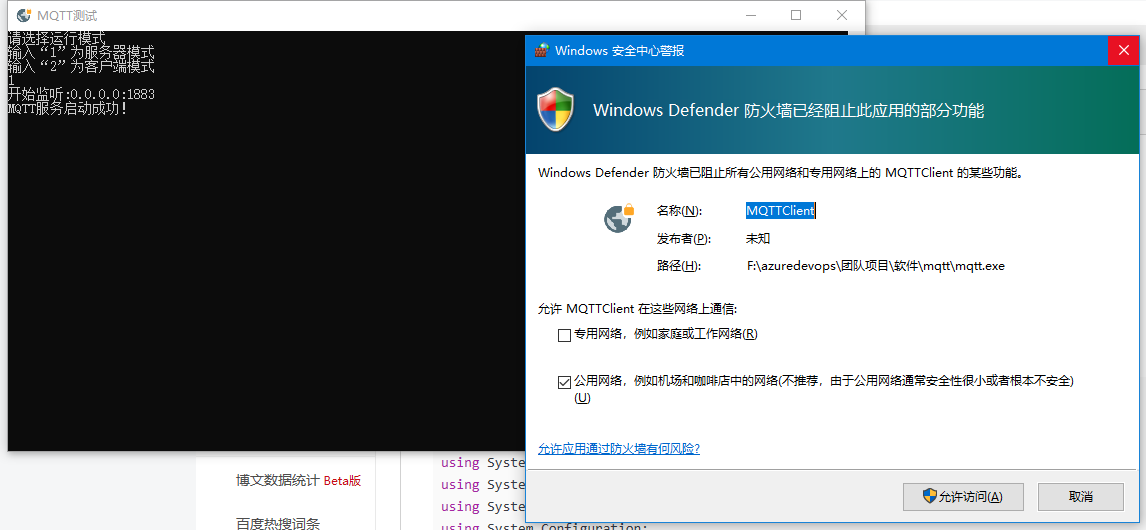The height and width of the screenshot is (530, 1146).
Task: Close the Windows security alert dialog
Action: tap(1123, 50)
